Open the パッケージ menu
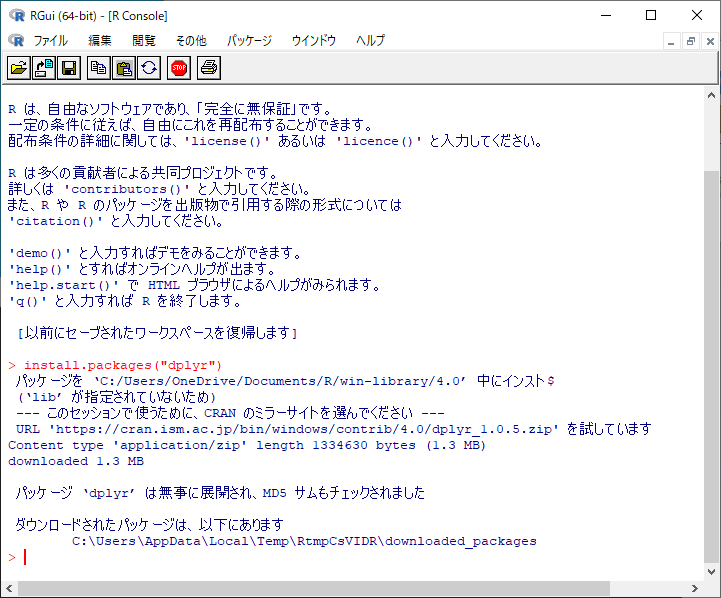This screenshot has width=721, height=598. coord(249,40)
